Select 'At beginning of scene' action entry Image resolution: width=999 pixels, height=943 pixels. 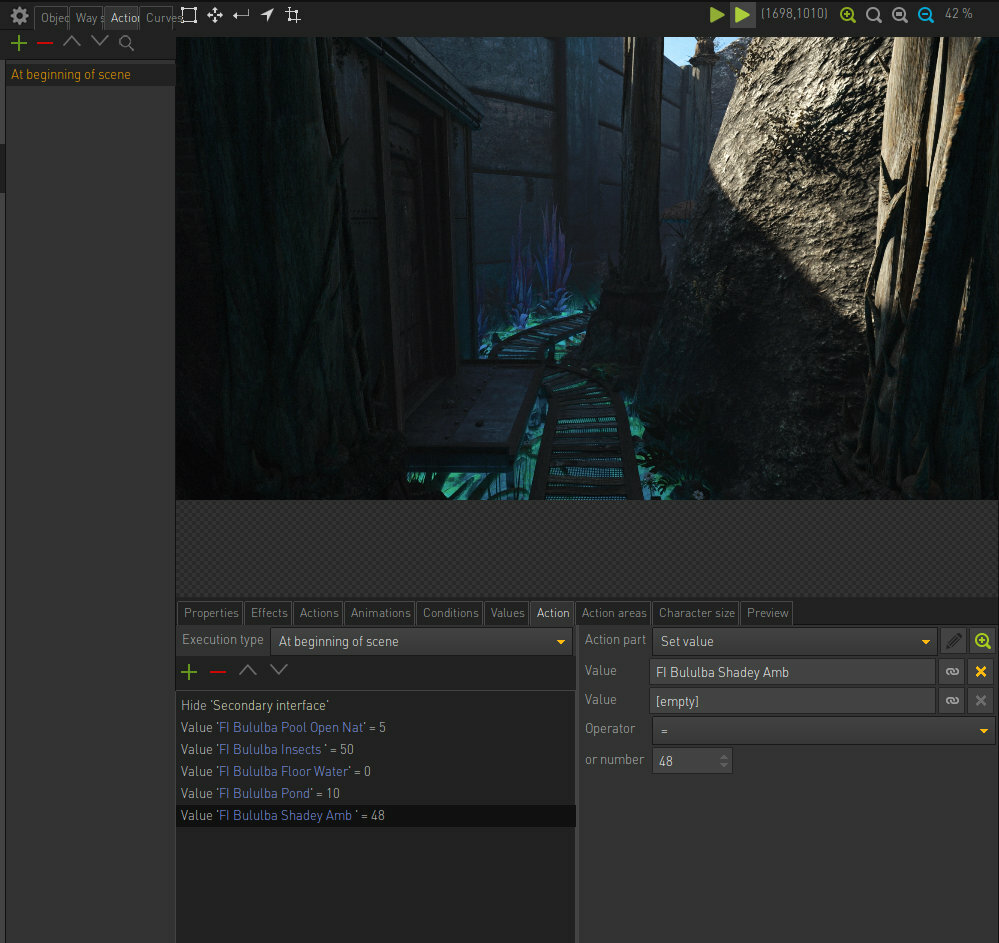point(90,75)
